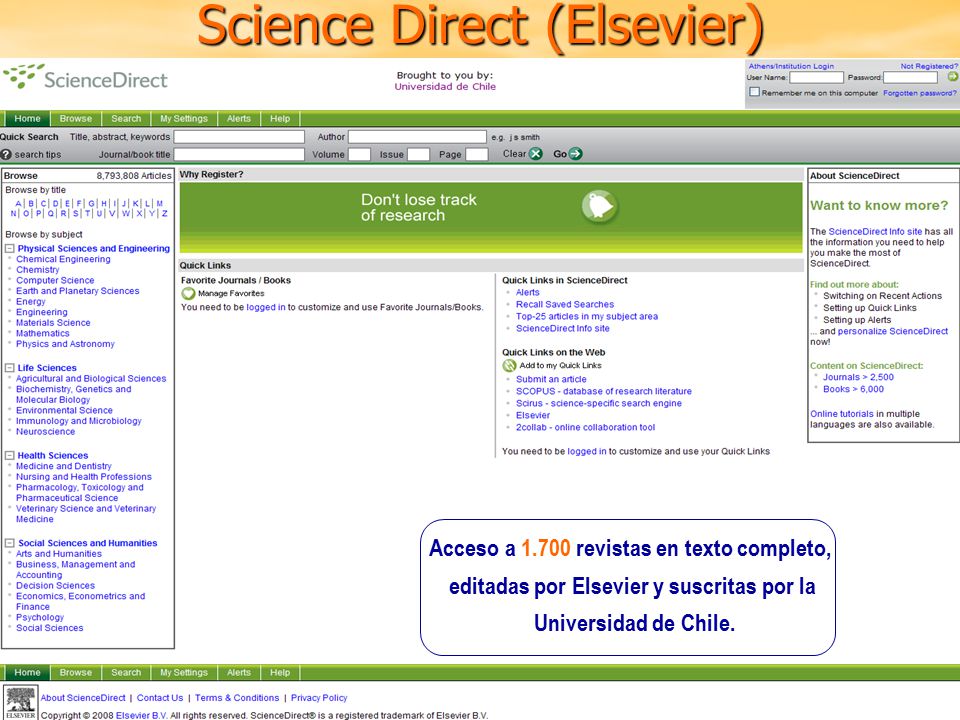
Task: Click logged in link under Favorite Journals
Action: click(266, 307)
